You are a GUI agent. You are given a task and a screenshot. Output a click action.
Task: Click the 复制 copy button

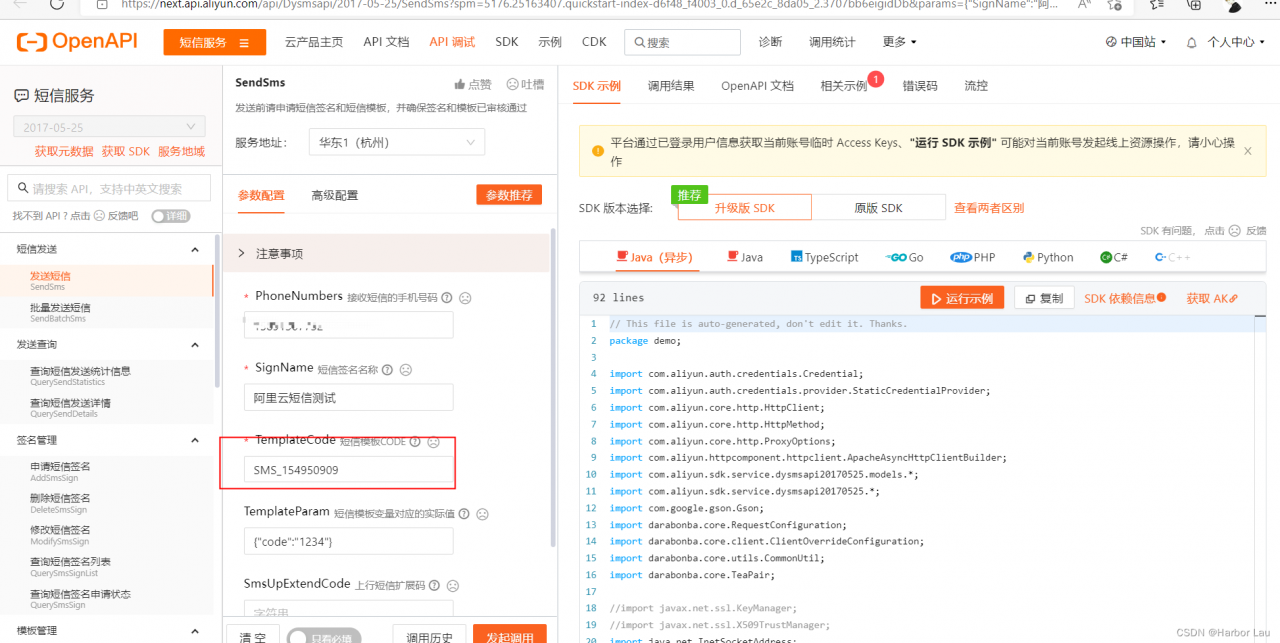(1044, 298)
